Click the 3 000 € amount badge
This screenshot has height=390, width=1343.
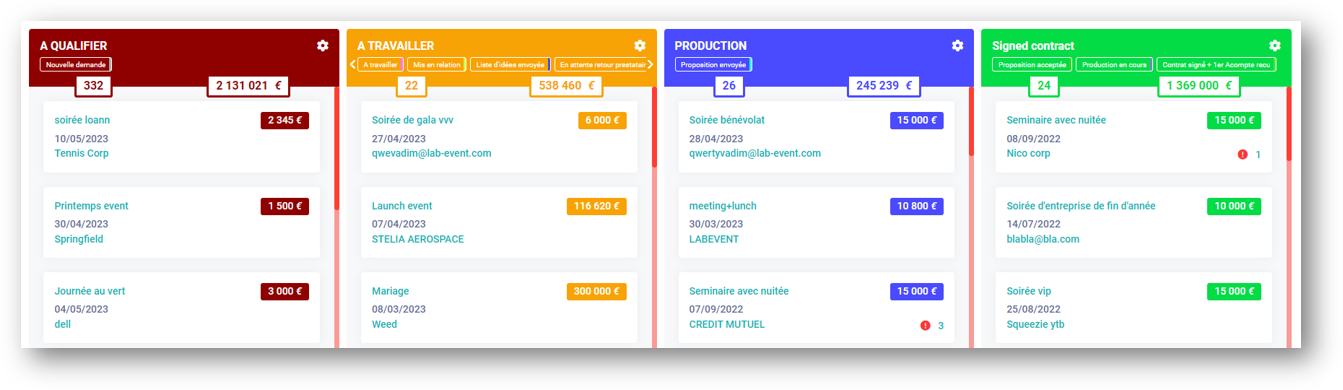(x=285, y=292)
